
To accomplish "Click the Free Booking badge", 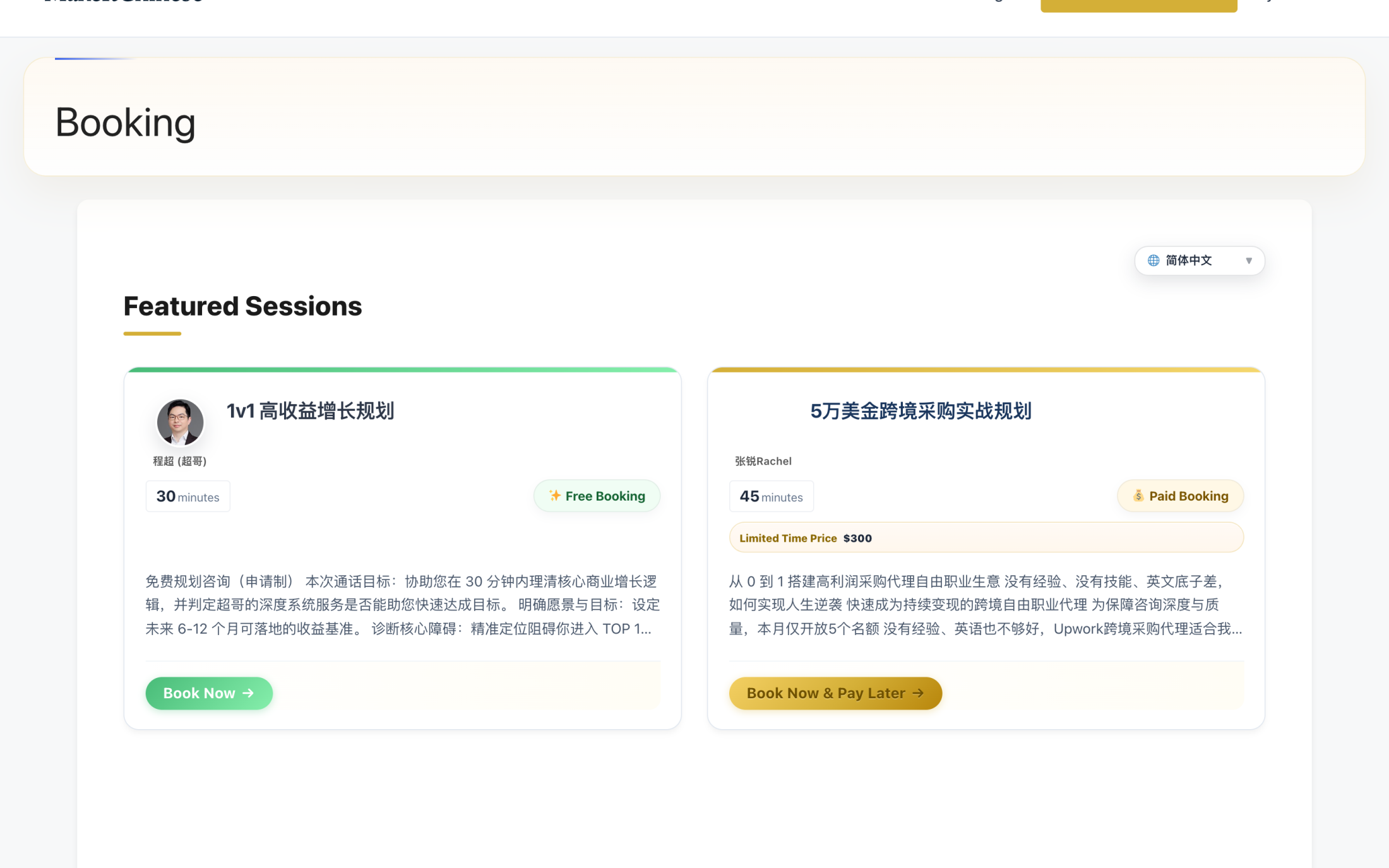I will click(x=597, y=496).
